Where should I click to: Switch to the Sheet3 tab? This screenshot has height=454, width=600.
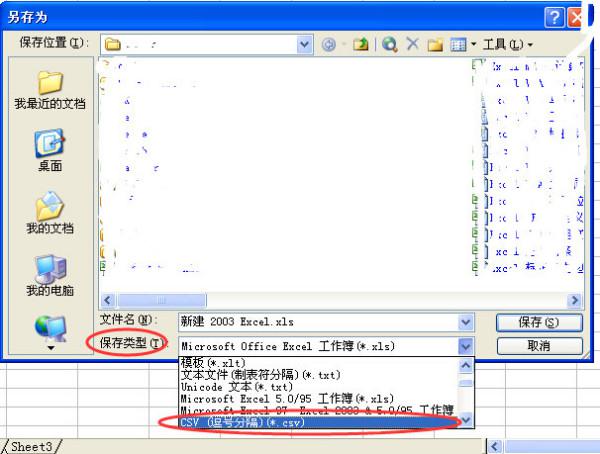coord(31,446)
